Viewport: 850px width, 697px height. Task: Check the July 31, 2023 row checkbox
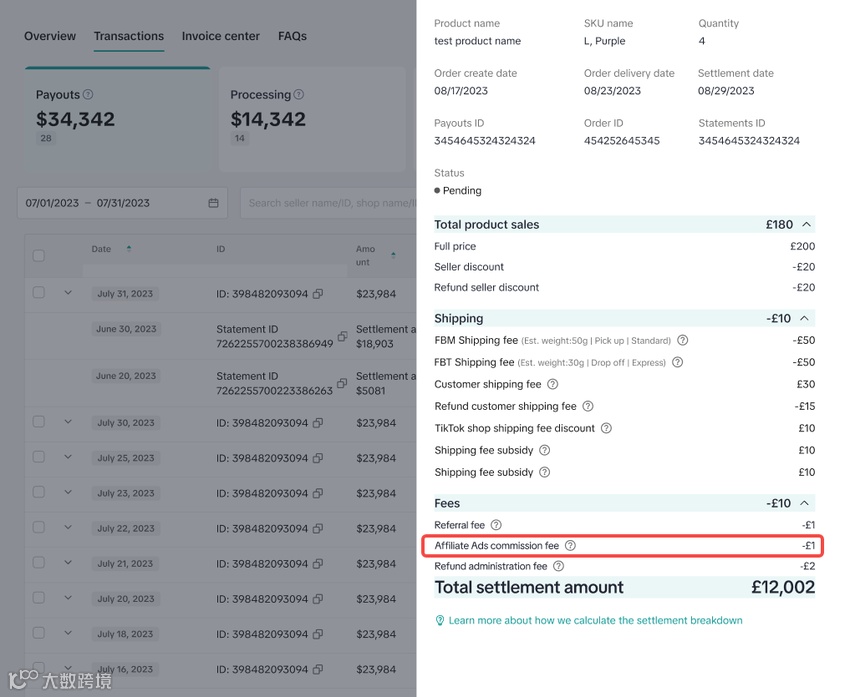point(38,293)
